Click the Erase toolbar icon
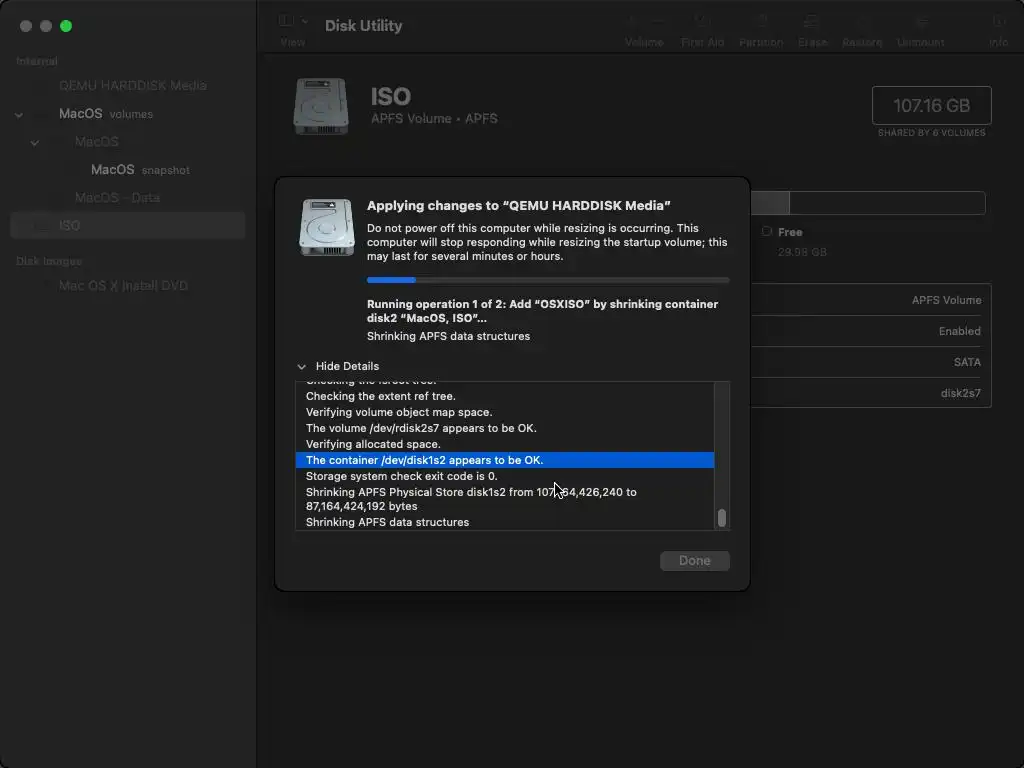This screenshot has height=768, width=1024. point(812,22)
